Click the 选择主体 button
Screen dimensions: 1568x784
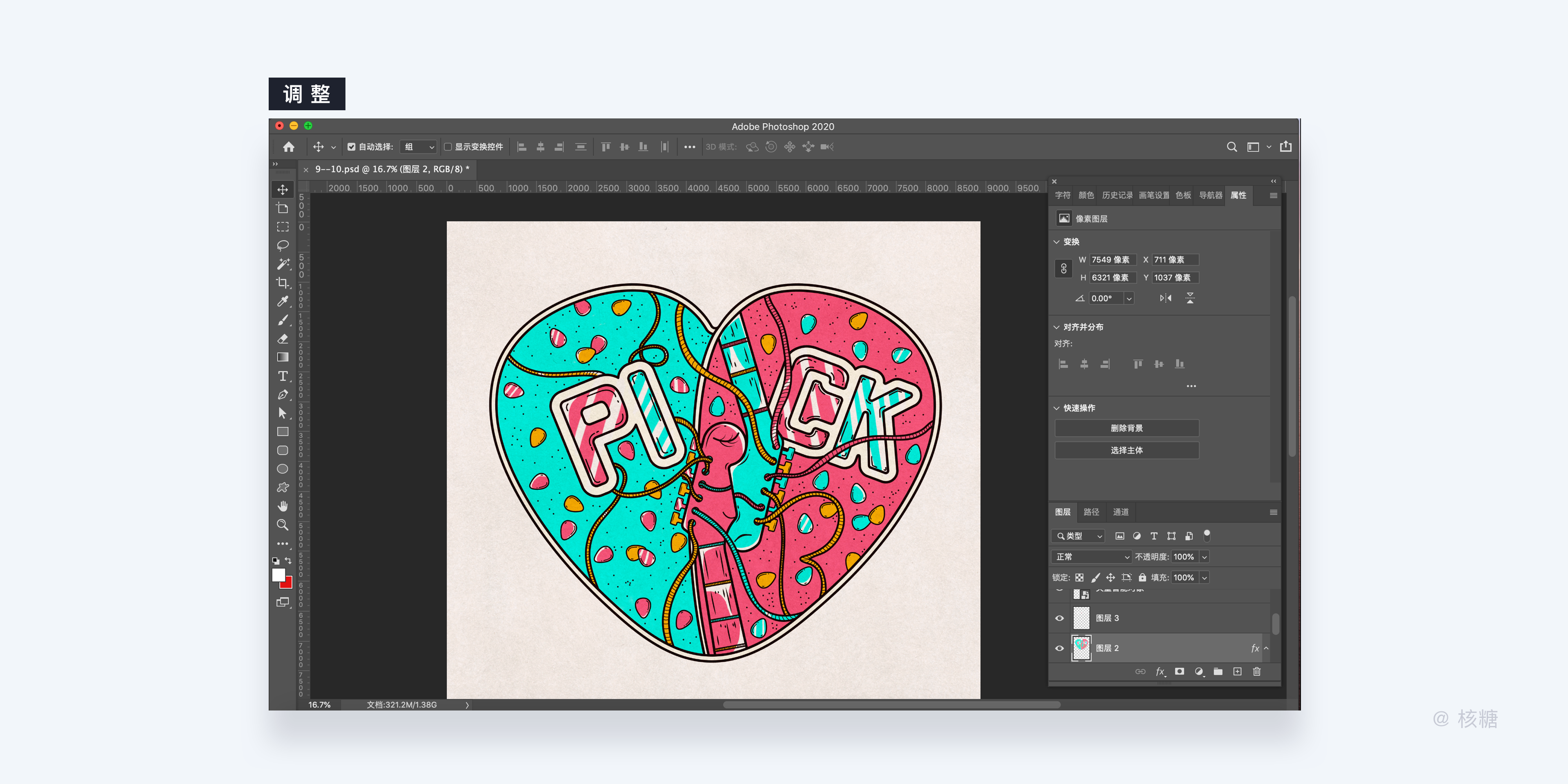click(1126, 450)
